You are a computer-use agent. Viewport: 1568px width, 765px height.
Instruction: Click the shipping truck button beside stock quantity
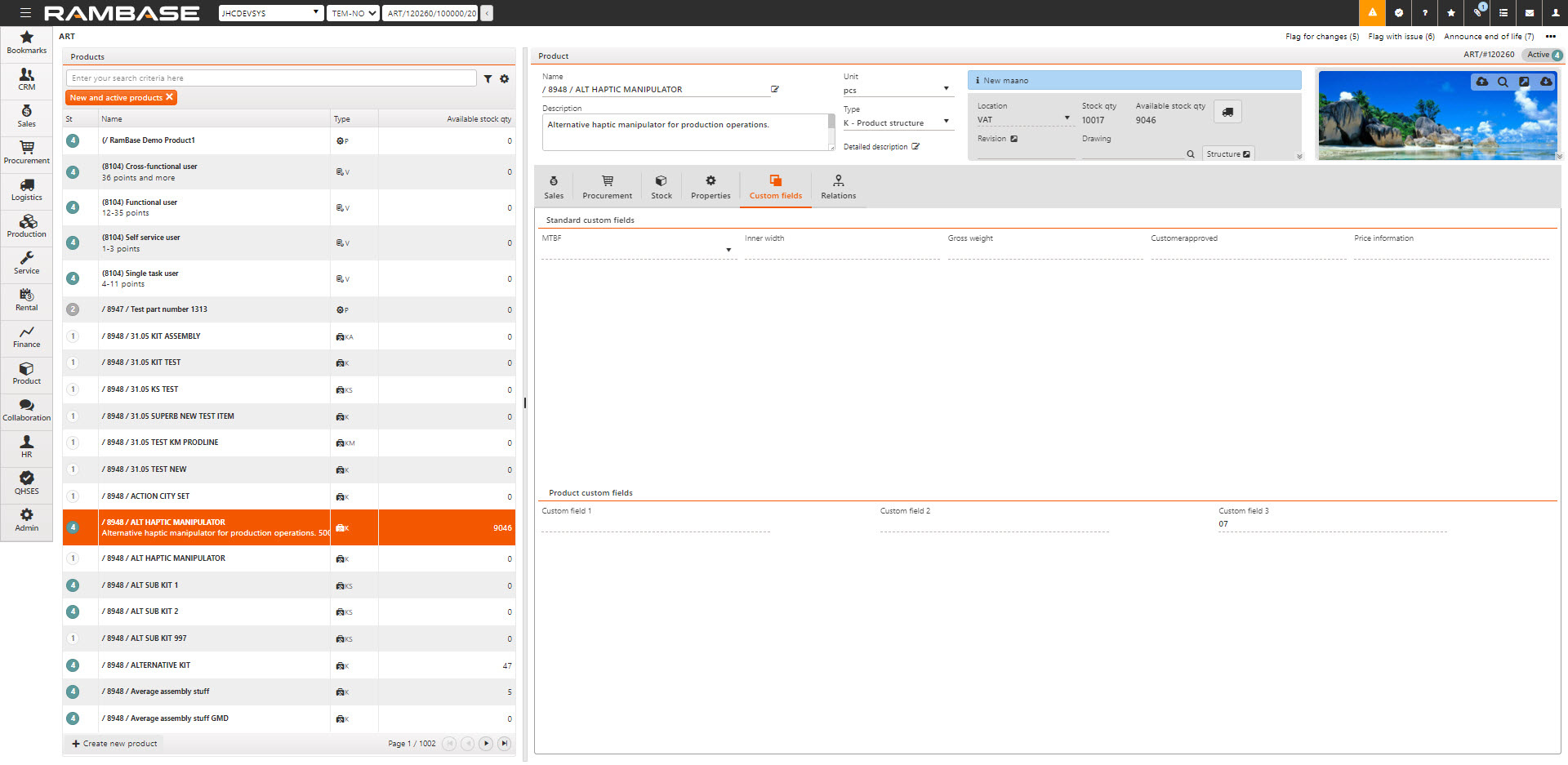coord(1227,112)
